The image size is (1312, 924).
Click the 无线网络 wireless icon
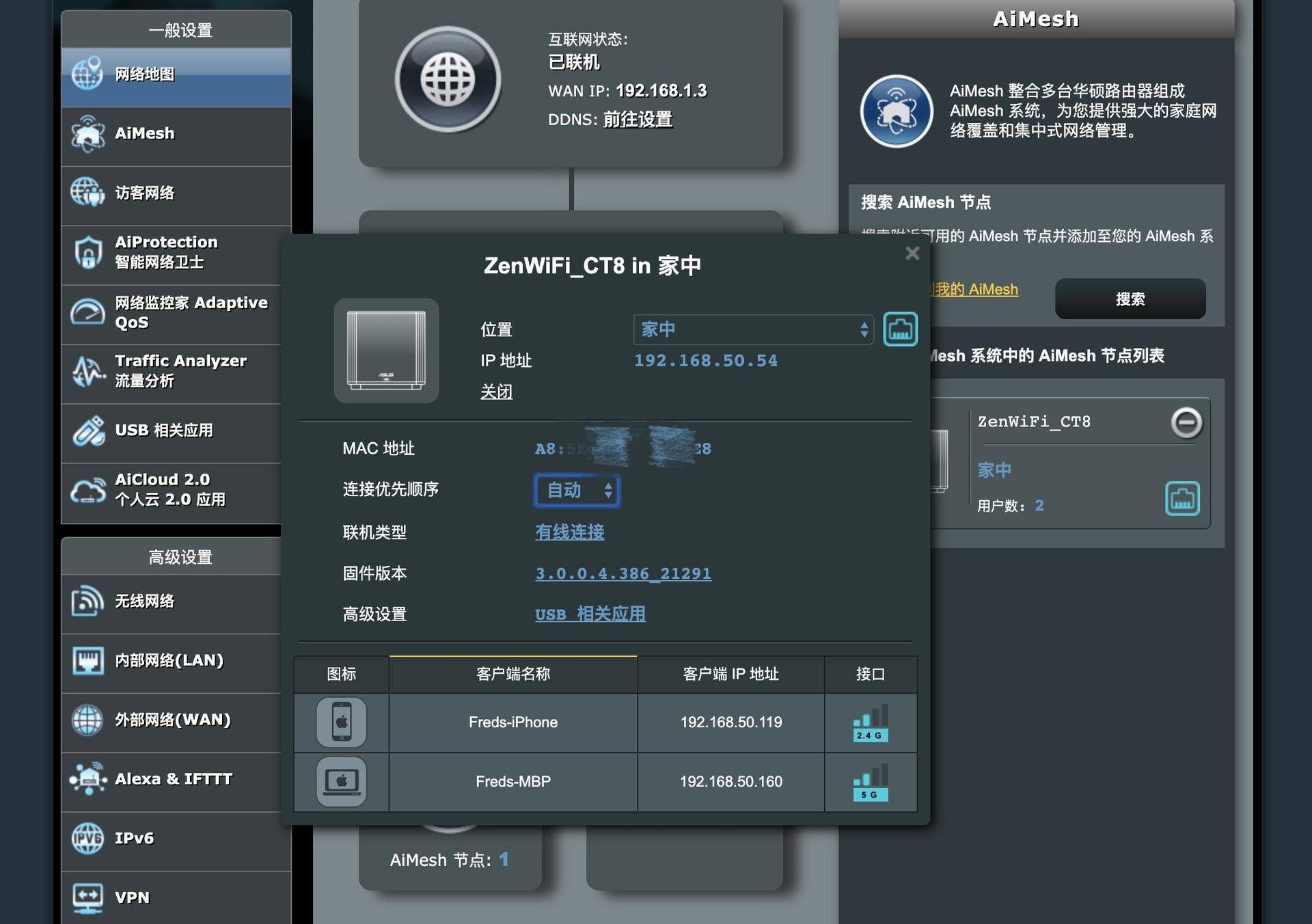pyautogui.click(x=88, y=601)
